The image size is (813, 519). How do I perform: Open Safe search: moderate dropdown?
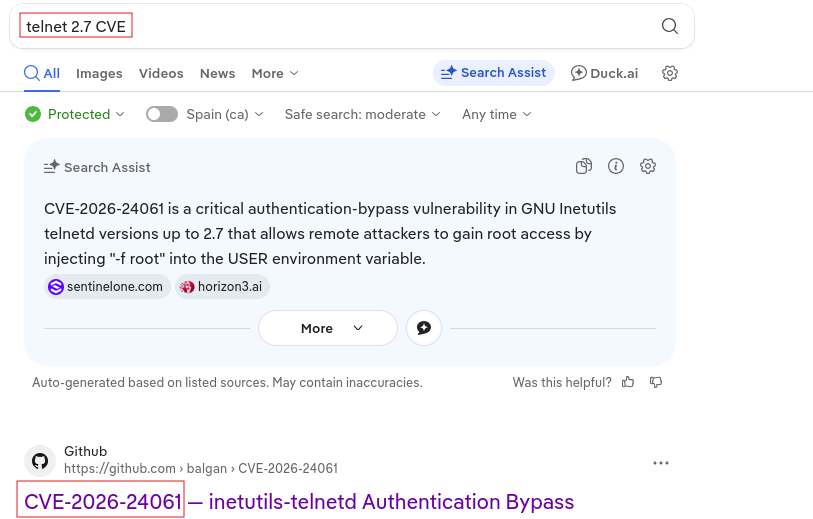coord(362,114)
